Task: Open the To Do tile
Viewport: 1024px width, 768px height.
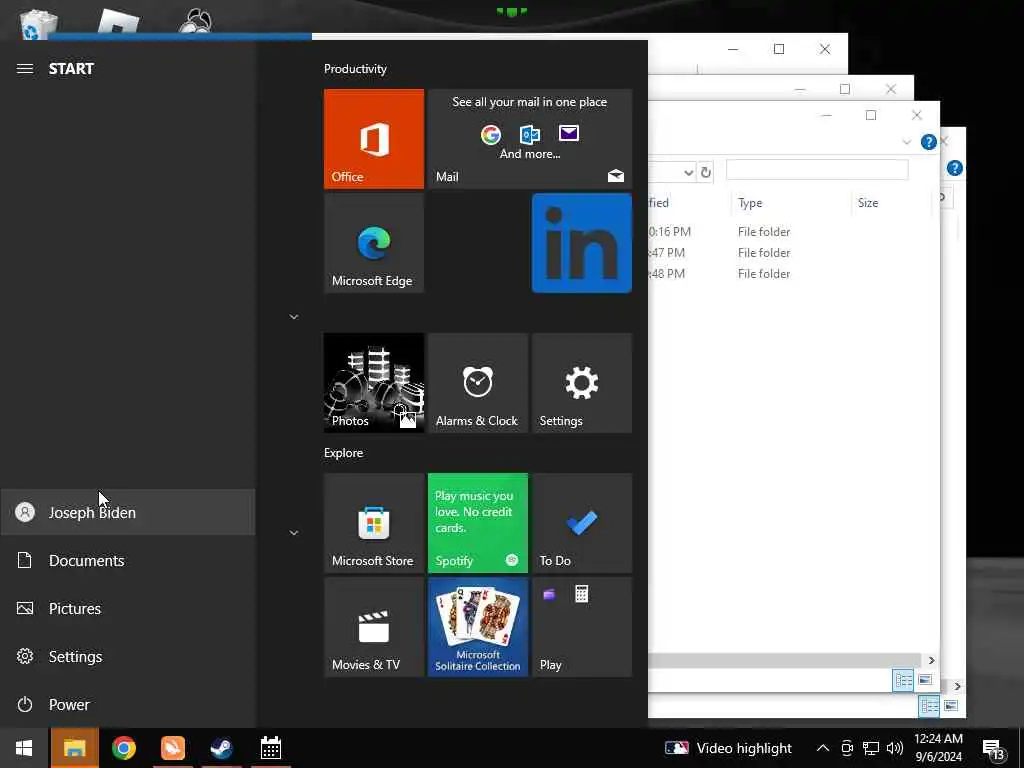Action: pos(582,522)
